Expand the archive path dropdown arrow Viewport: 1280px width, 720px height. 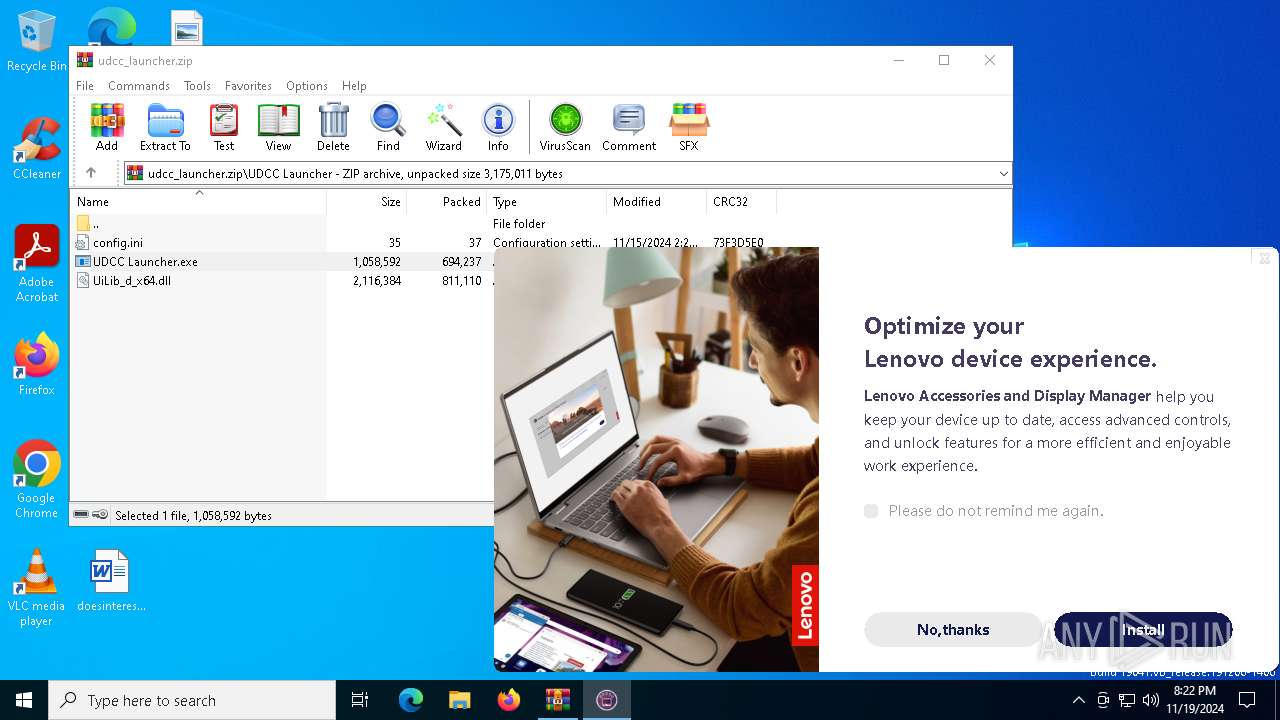click(1003, 174)
